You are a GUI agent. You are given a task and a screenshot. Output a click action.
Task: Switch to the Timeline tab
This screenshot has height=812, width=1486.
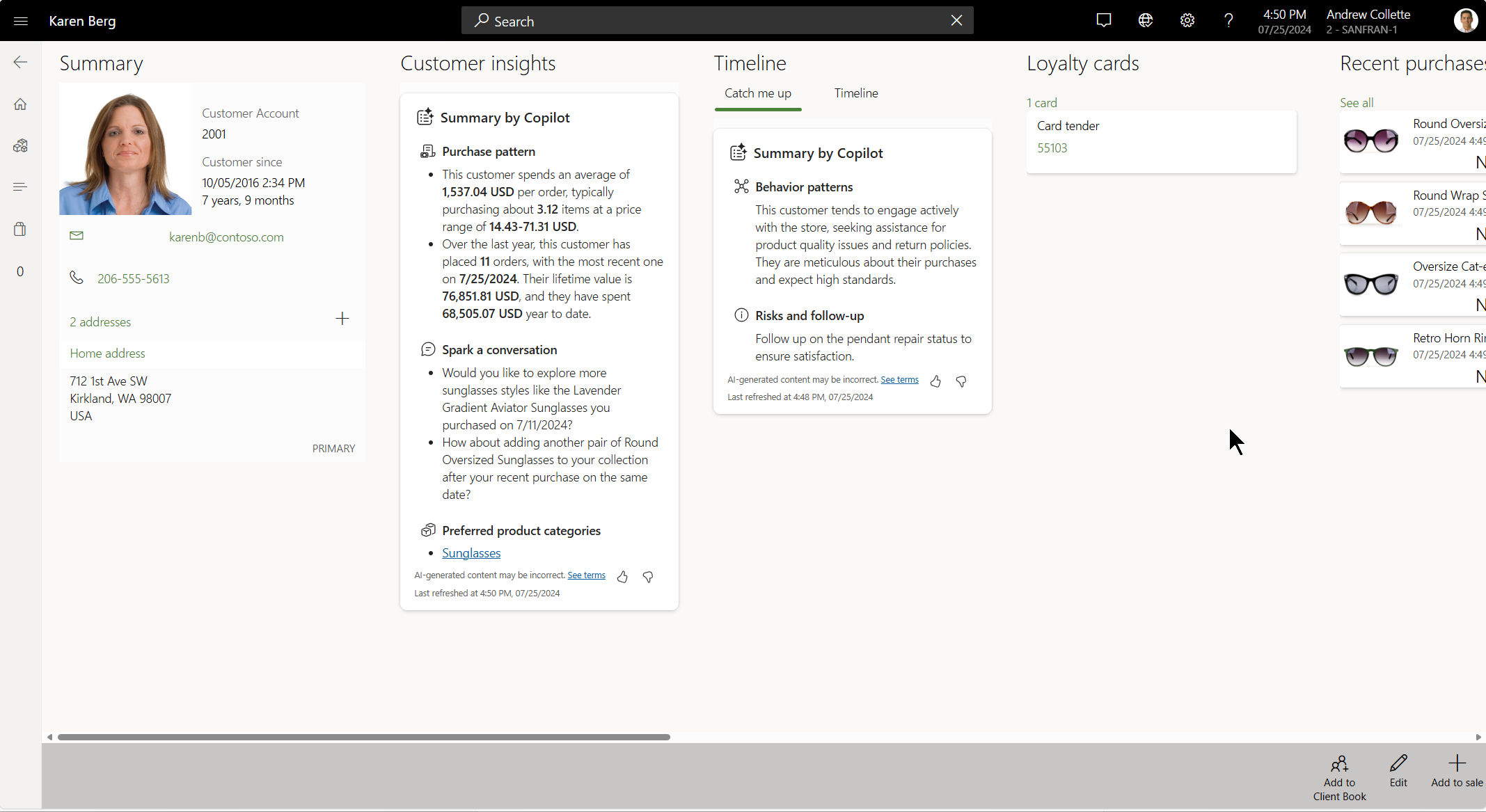(856, 93)
